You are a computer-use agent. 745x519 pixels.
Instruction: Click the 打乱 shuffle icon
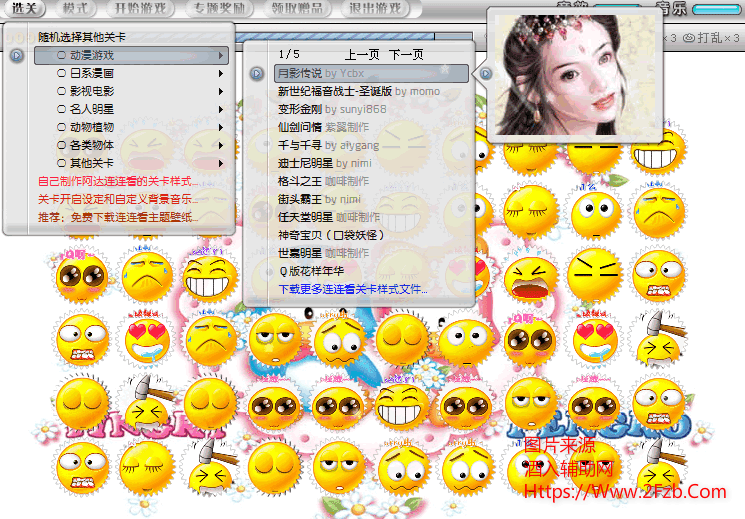pos(689,38)
